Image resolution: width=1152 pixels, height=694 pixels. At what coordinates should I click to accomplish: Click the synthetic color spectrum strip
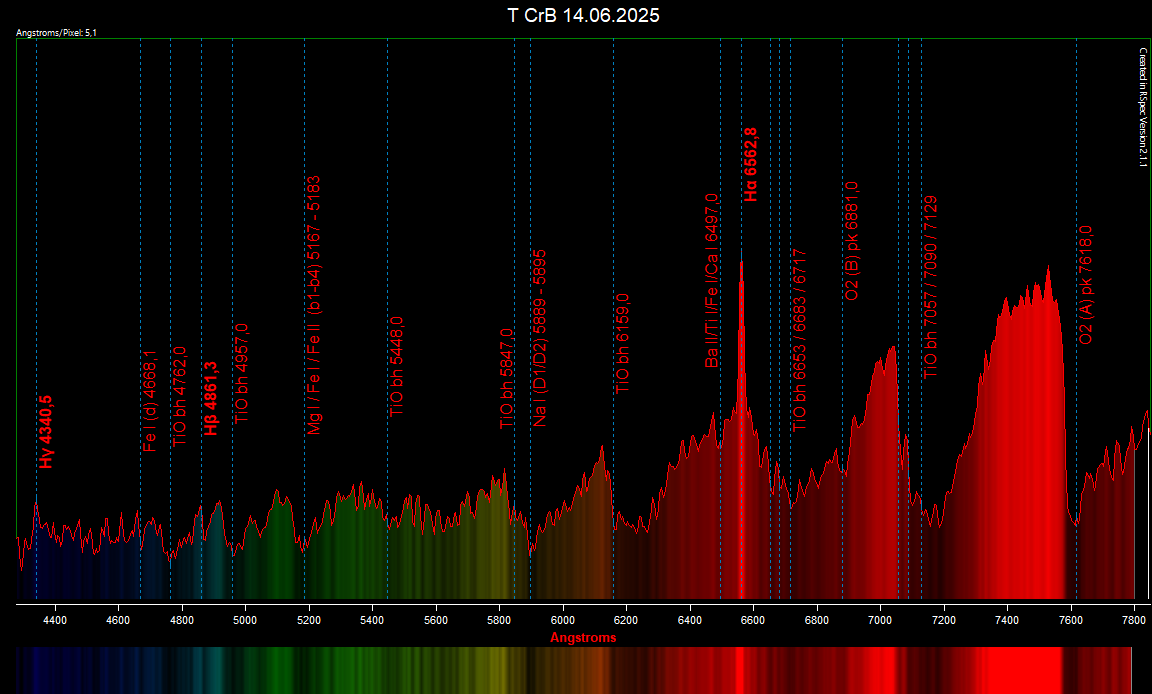click(x=574, y=670)
